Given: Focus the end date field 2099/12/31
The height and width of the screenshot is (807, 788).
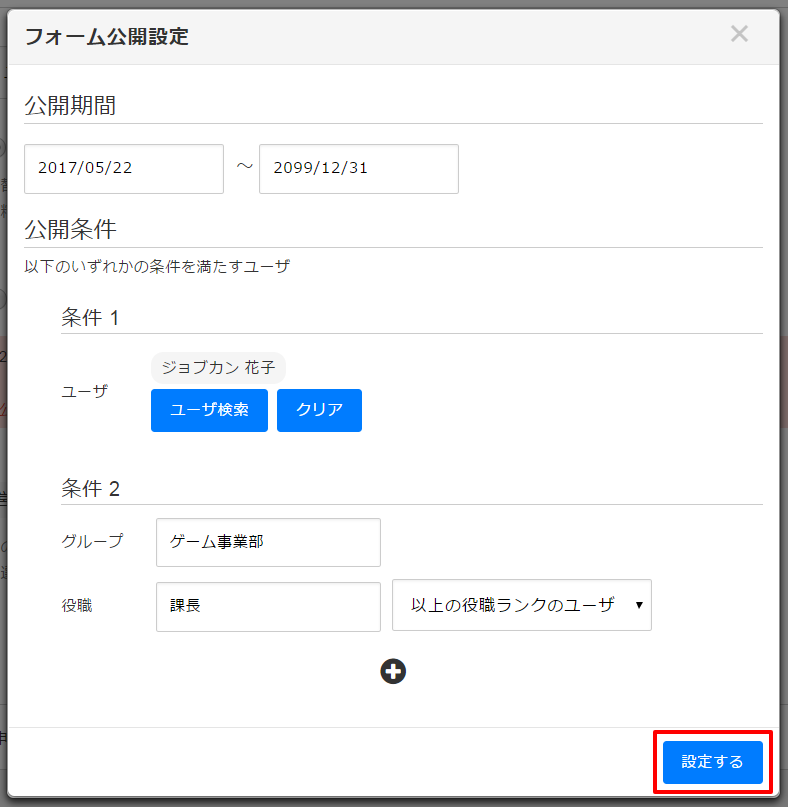Looking at the screenshot, I should tap(358, 169).
